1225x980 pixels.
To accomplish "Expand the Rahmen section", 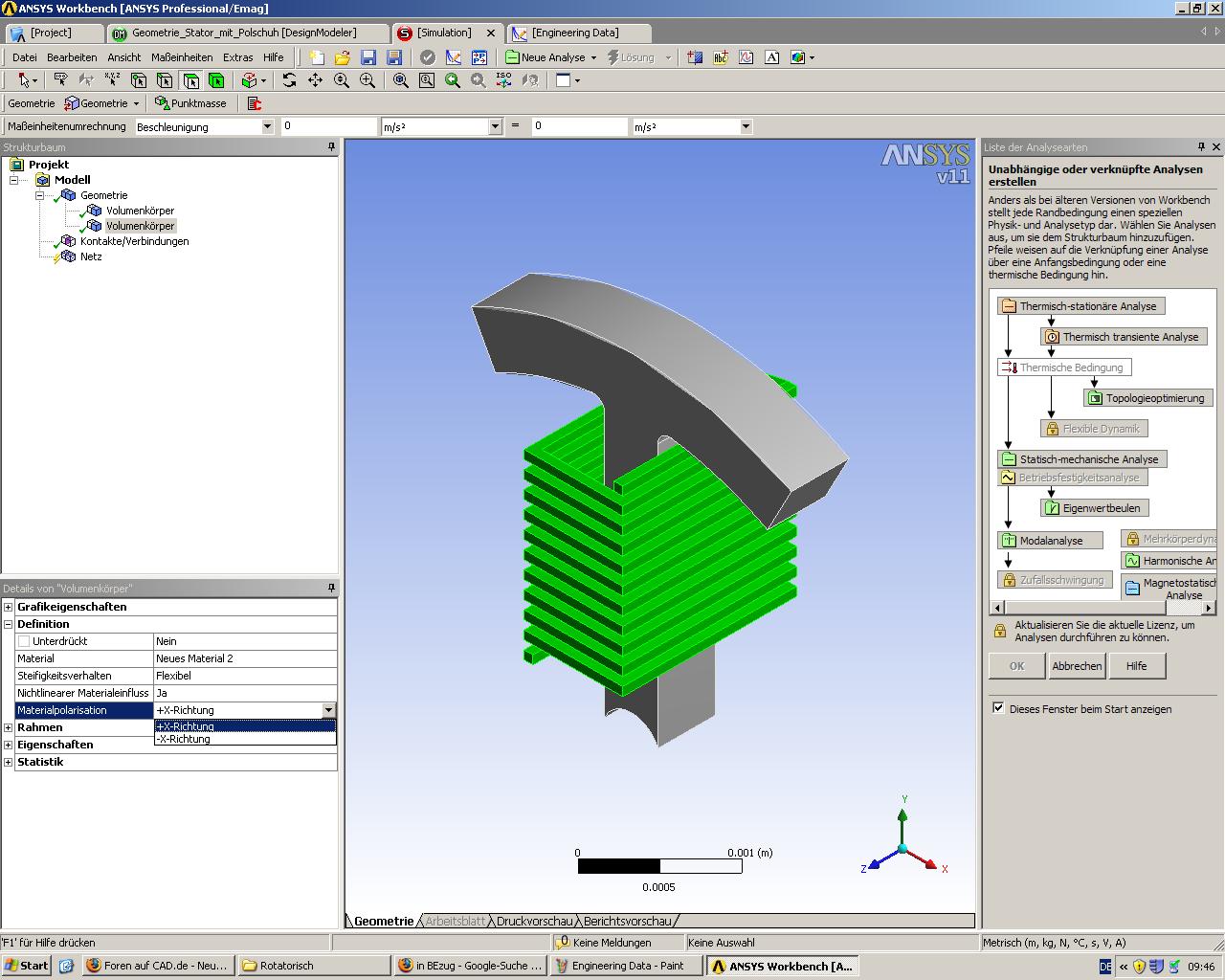I will point(9,727).
